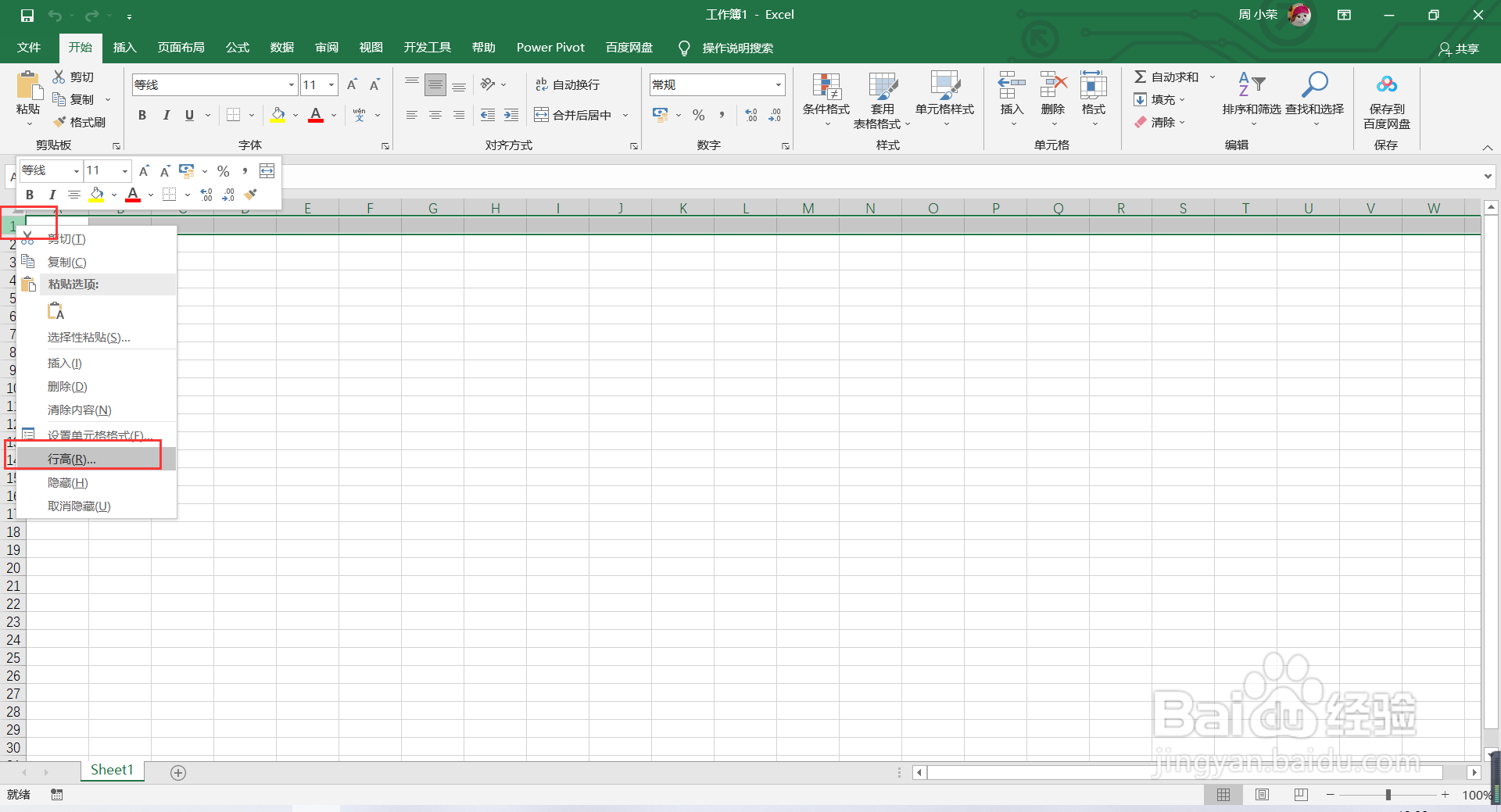The height and width of the screenshot is (812, 1501).
Task: Toggle middle vertical alignment
Action: (x=435, y=84)
